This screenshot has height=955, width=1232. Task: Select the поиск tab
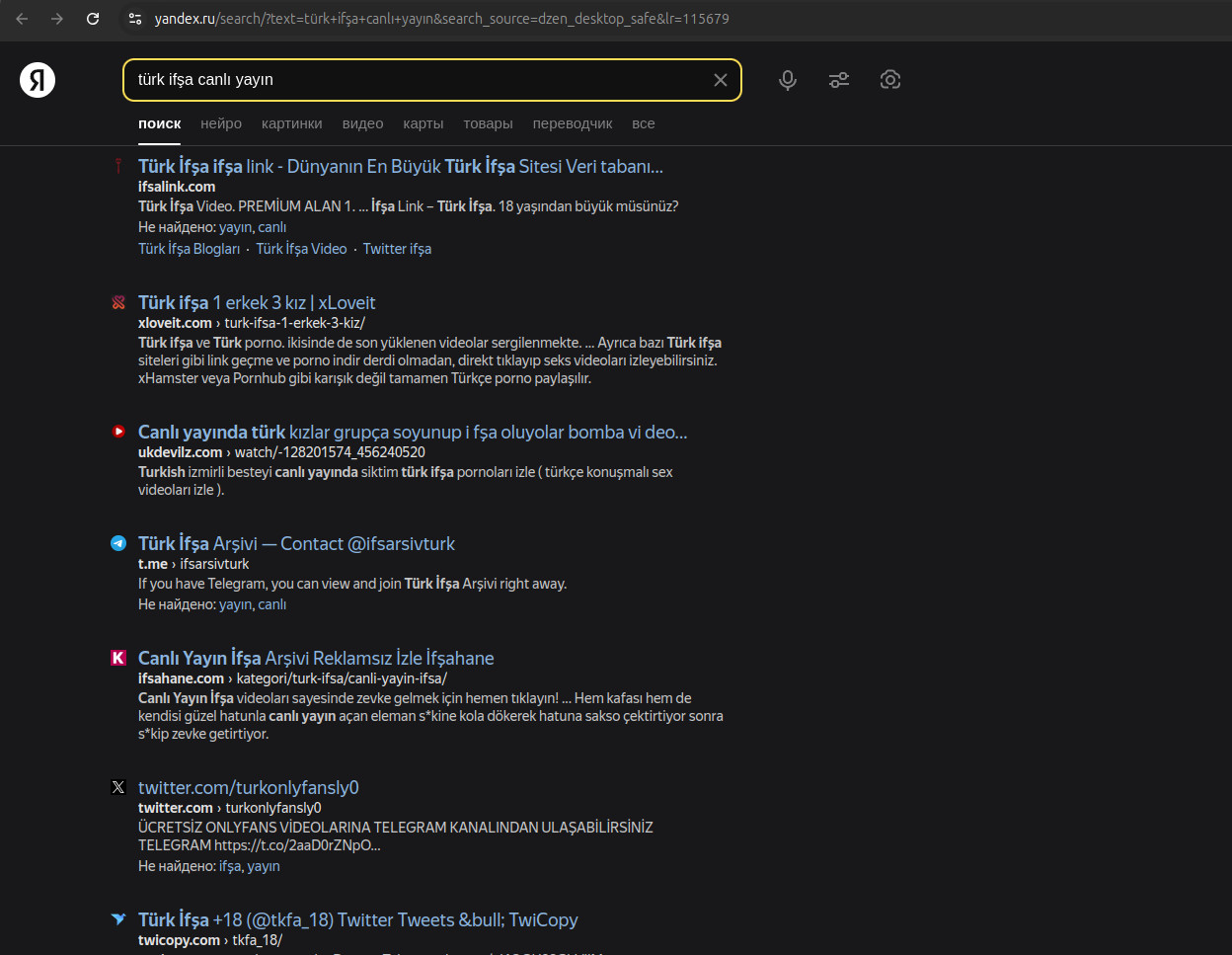(x=160, y=123)
